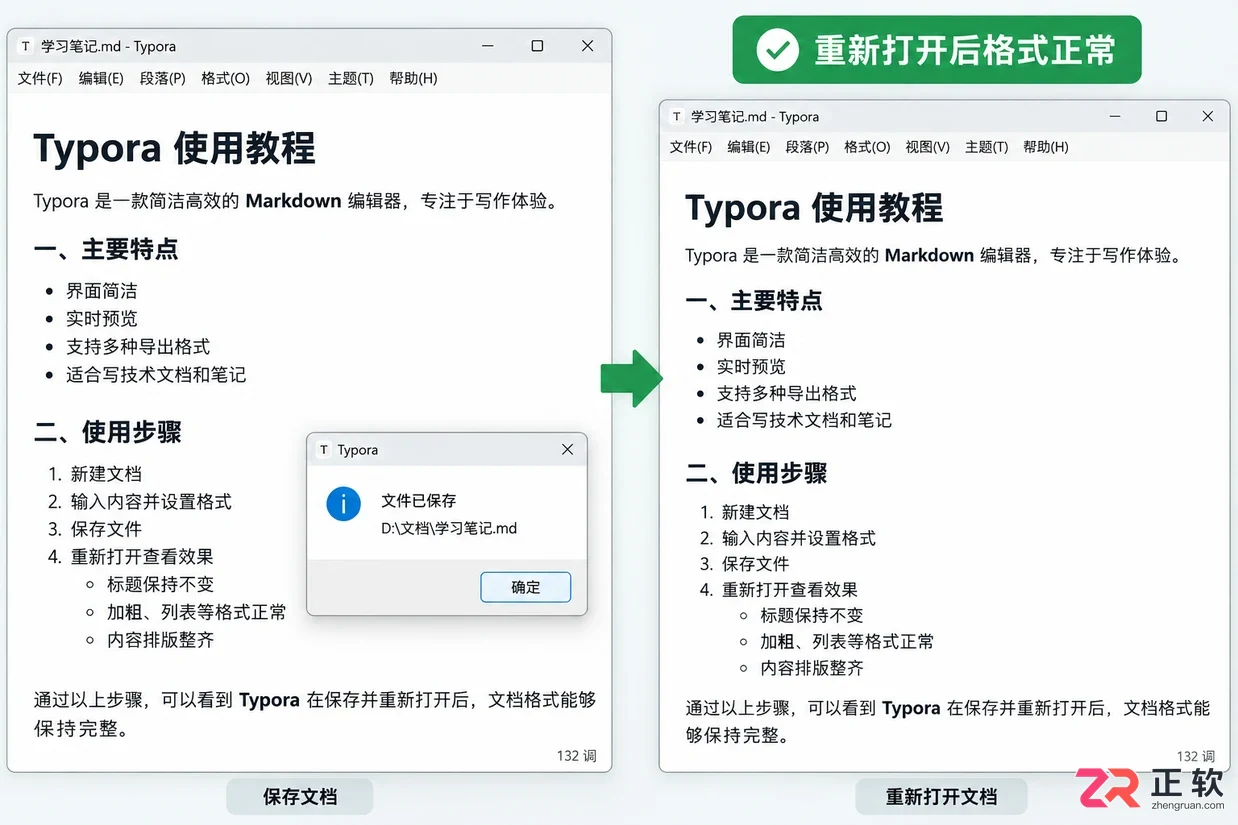Click step 保存文件 in left window
The height and width of the screenshot is (825, 1238).
point(106,529)
